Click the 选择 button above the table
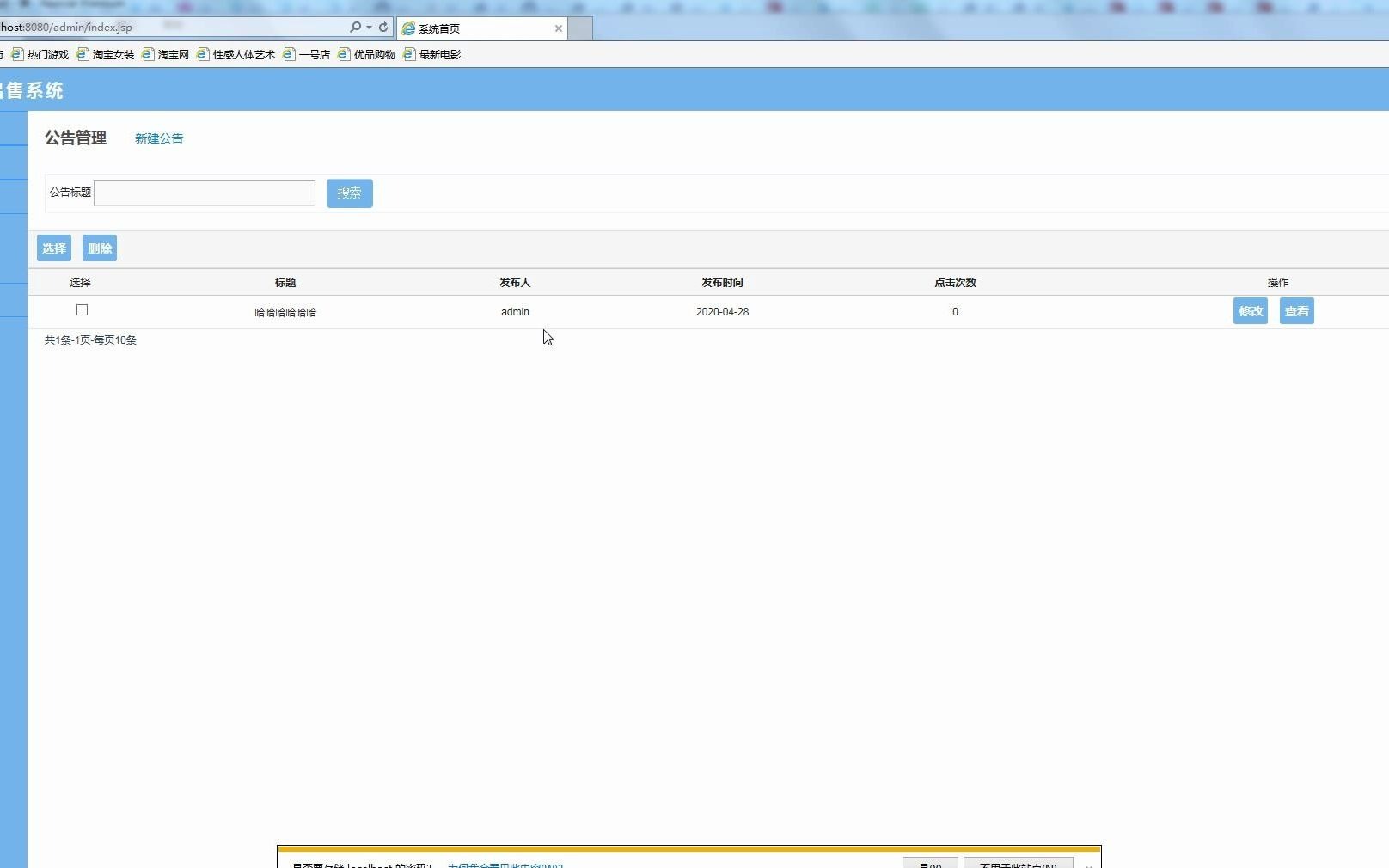 (x=54, y=248)
